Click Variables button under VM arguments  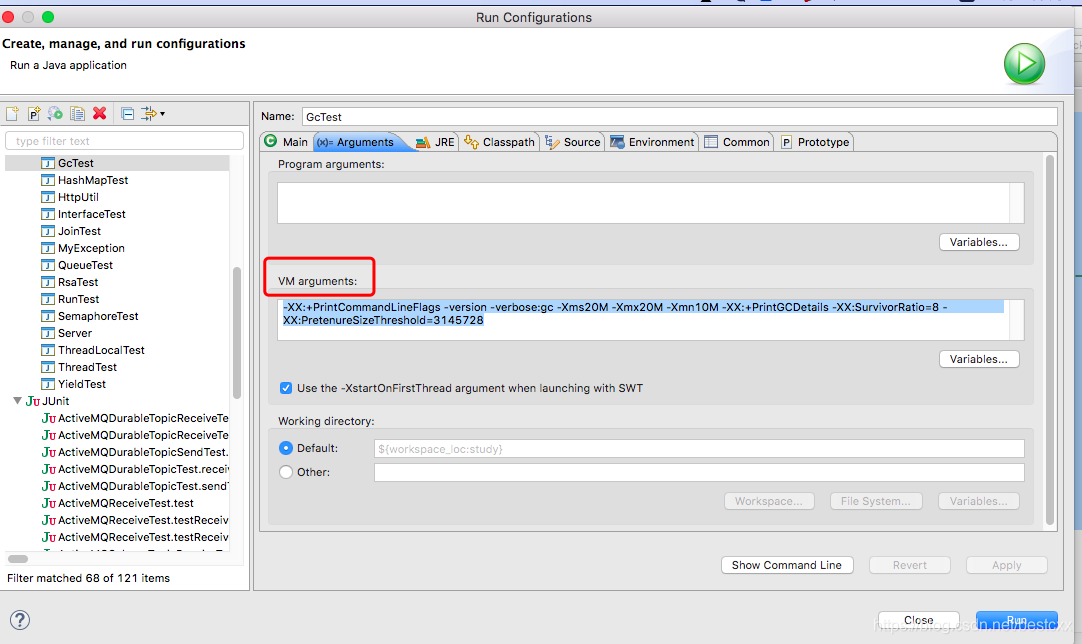pyautogui.click(x=978, y=359)
